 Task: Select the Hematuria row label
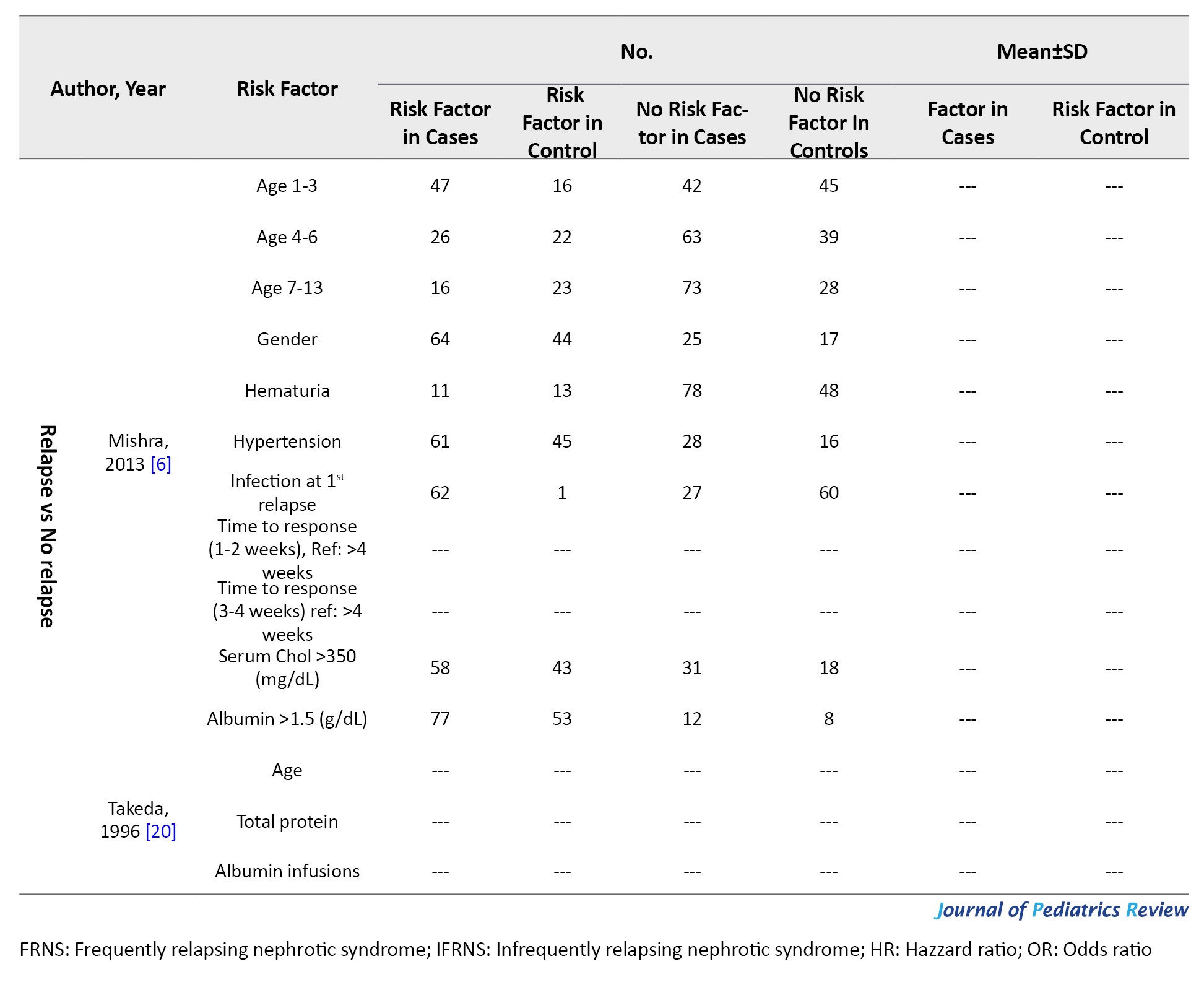coord(287,391)
